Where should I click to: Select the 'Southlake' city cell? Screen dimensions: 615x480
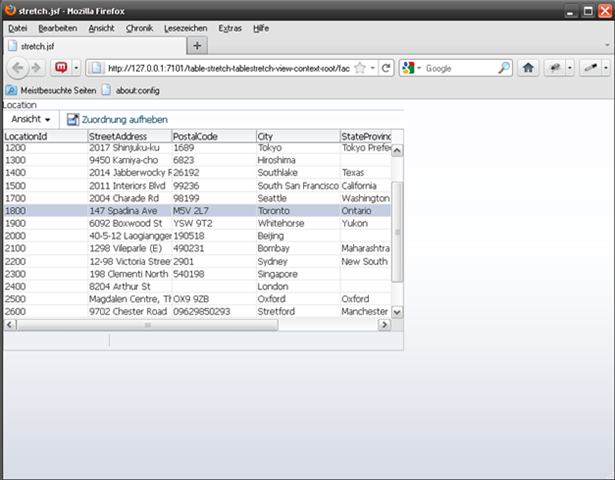[x=298, y=173]
